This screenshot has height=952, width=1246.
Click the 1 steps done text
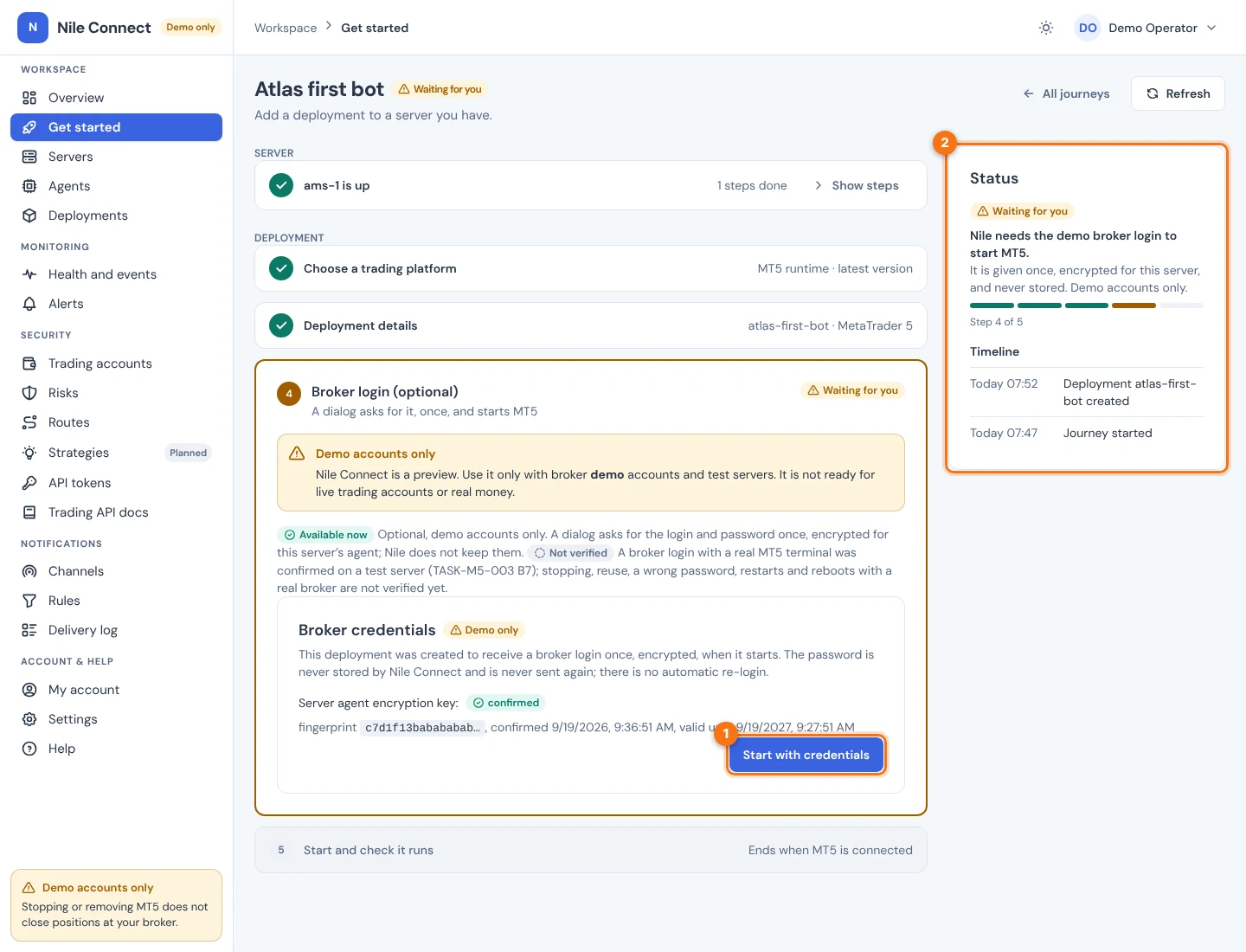tap(752, 185)
